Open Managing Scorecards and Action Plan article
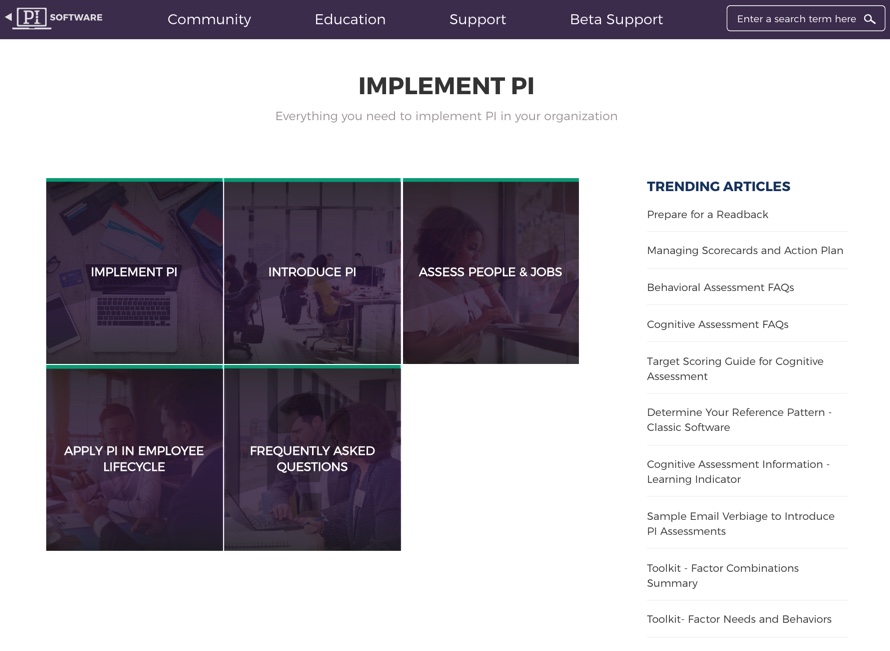 coord(744,251)
